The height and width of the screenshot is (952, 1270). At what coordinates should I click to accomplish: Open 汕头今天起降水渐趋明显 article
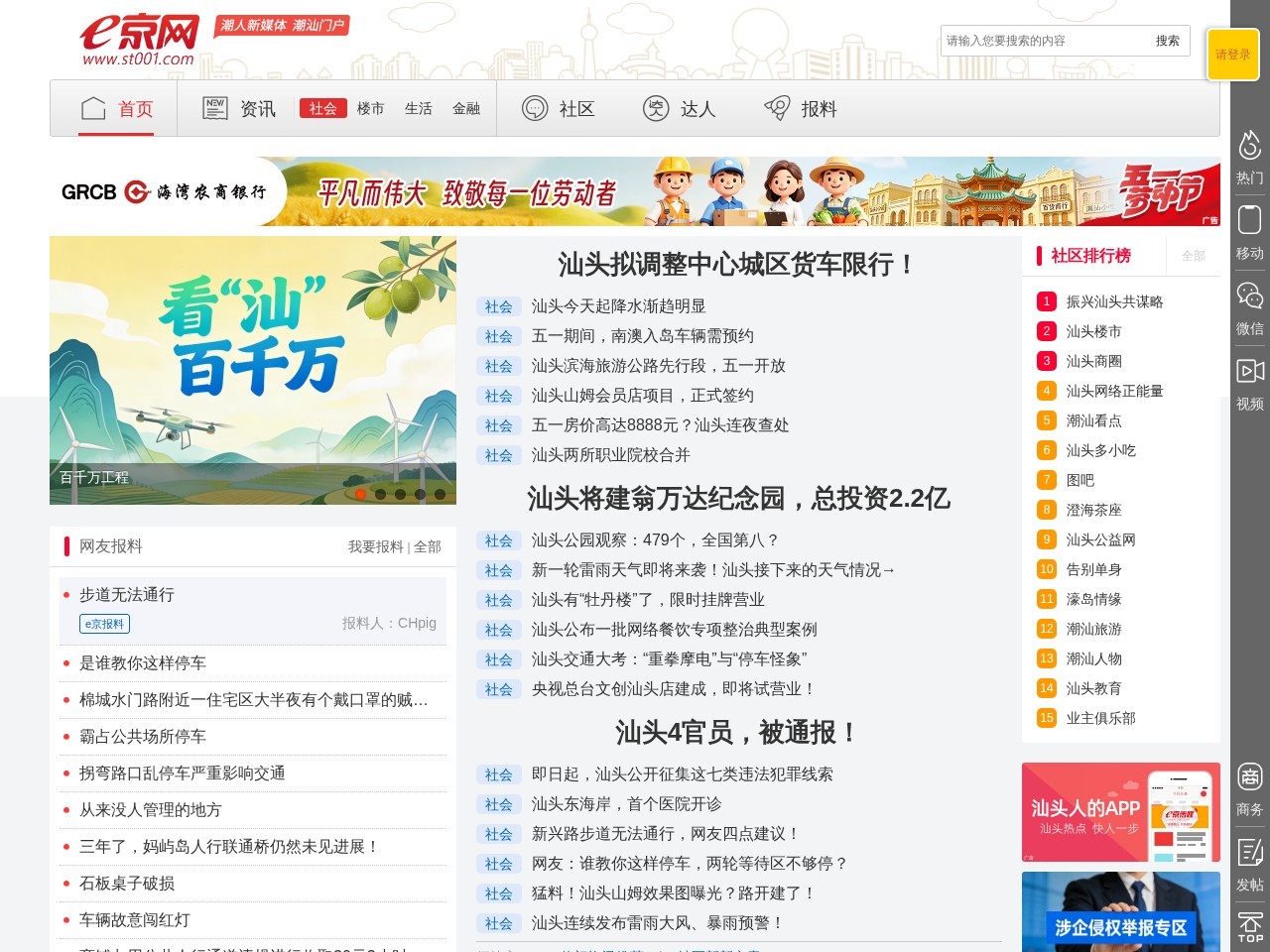618,306
